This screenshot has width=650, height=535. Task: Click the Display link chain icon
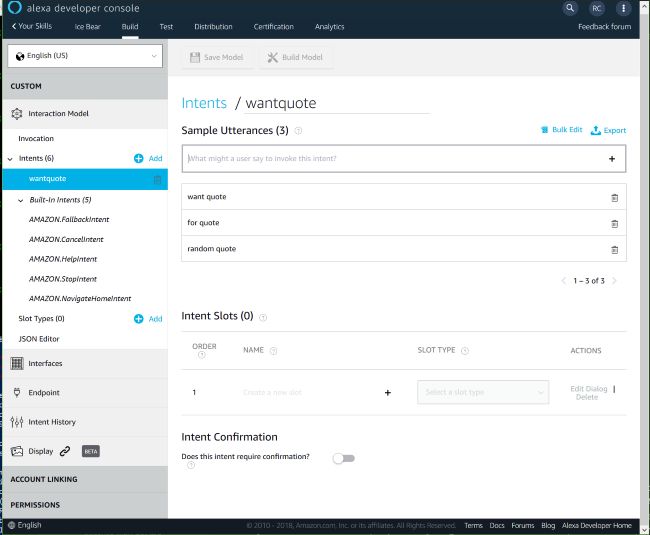coord(65,451)
